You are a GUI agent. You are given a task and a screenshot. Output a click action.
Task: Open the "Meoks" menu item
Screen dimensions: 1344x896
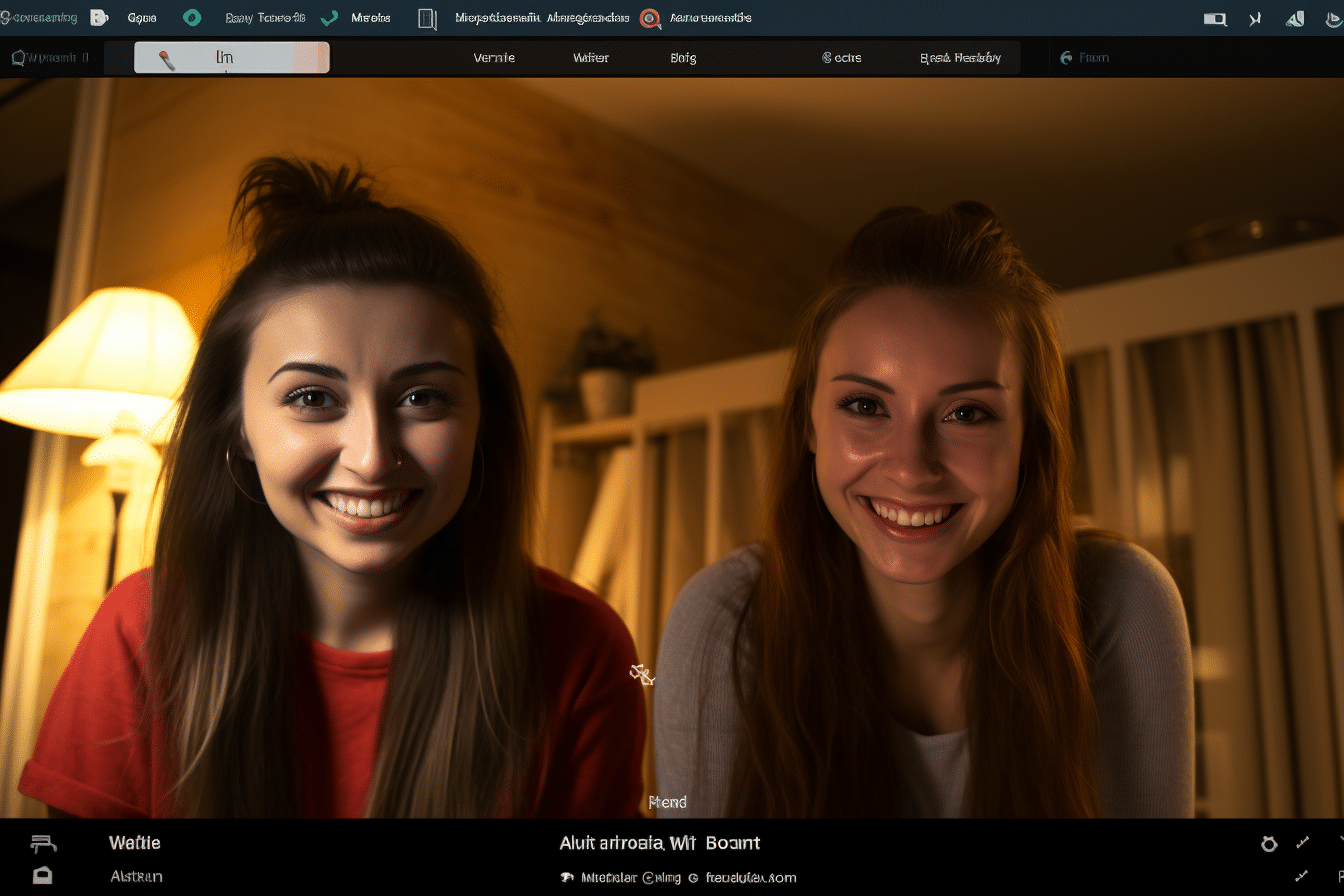[371, 18]
